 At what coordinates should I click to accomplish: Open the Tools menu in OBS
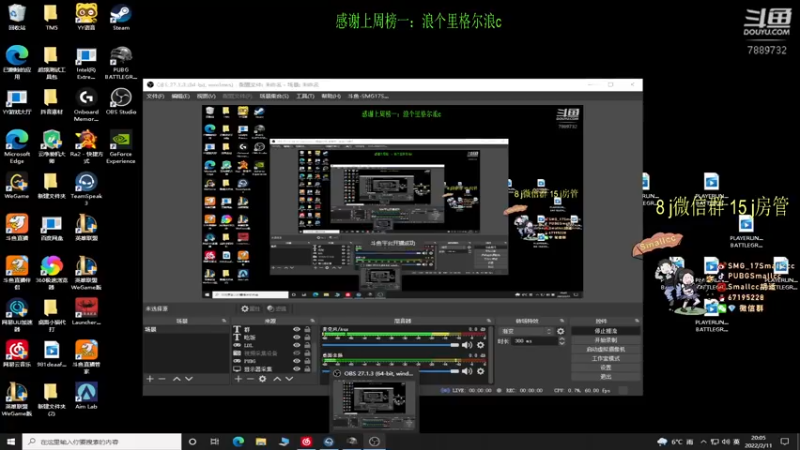(305, 96)
